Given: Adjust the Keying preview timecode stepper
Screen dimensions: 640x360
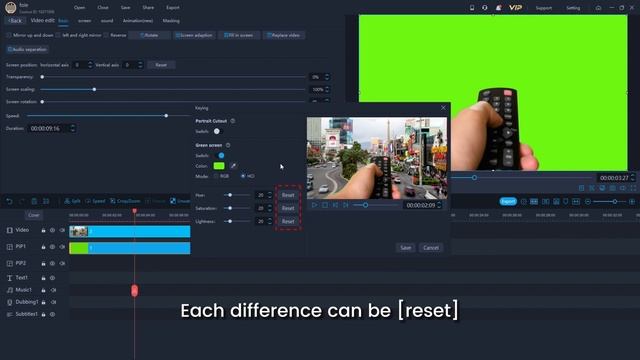Looking at the screenshot, I should pyautogui.click(x=439, y=205).
